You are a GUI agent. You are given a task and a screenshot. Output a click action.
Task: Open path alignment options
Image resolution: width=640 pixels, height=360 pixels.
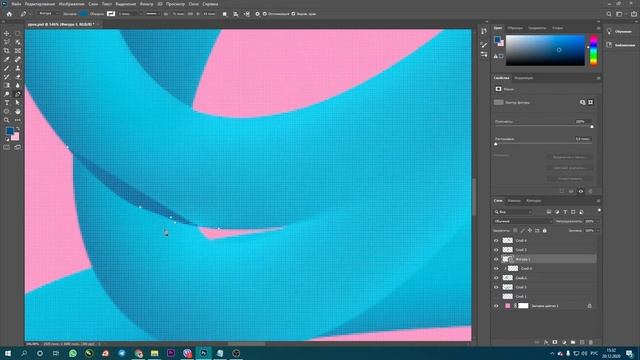[236, 14]
